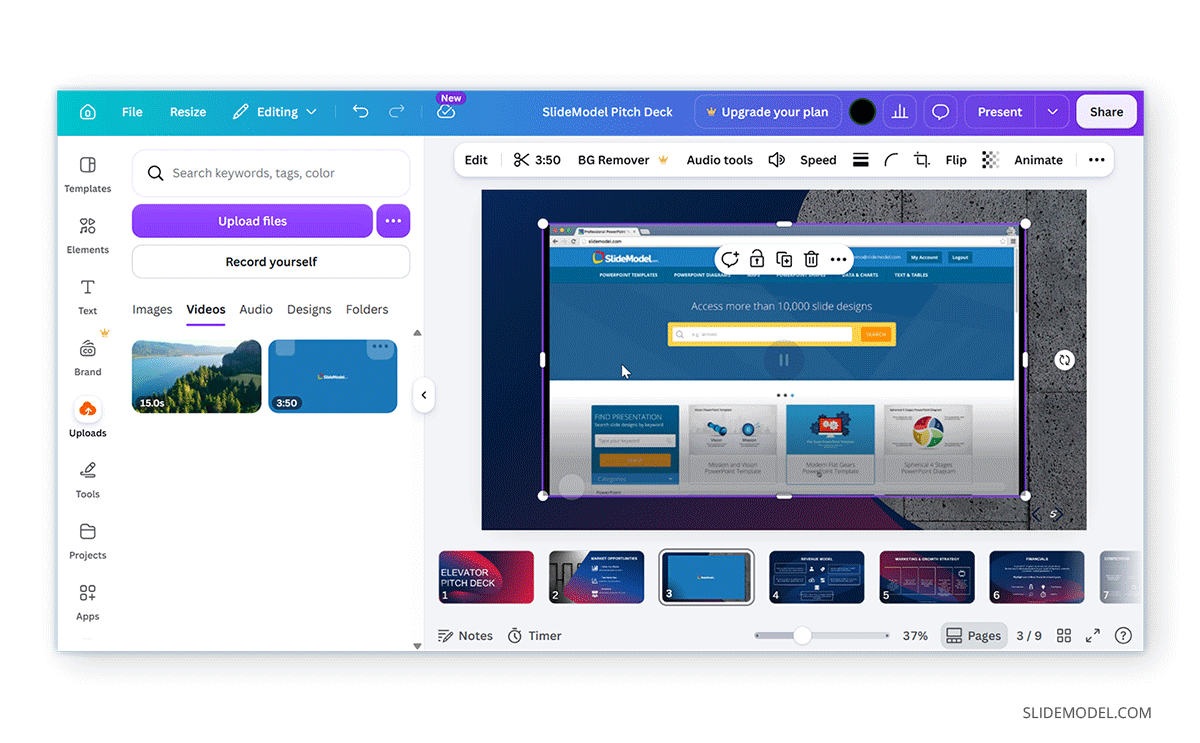Open the analytics chart icon
This screenshot has height=743, width=1200.
click(900, 112)
